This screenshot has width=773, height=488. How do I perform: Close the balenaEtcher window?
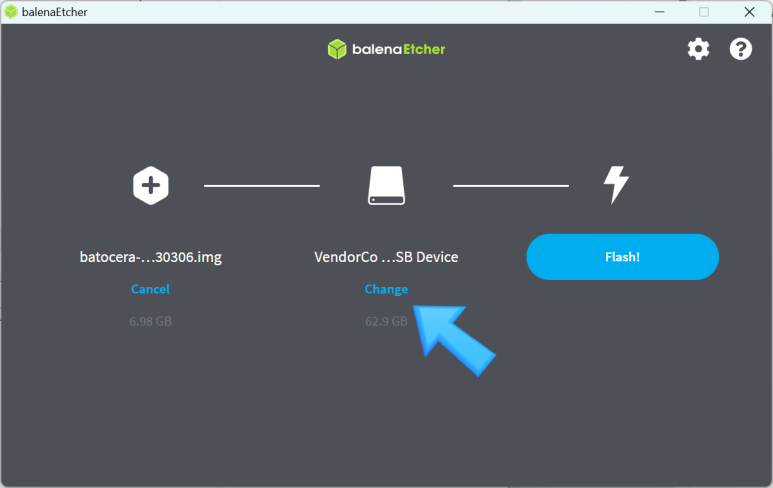coord(749,12)
